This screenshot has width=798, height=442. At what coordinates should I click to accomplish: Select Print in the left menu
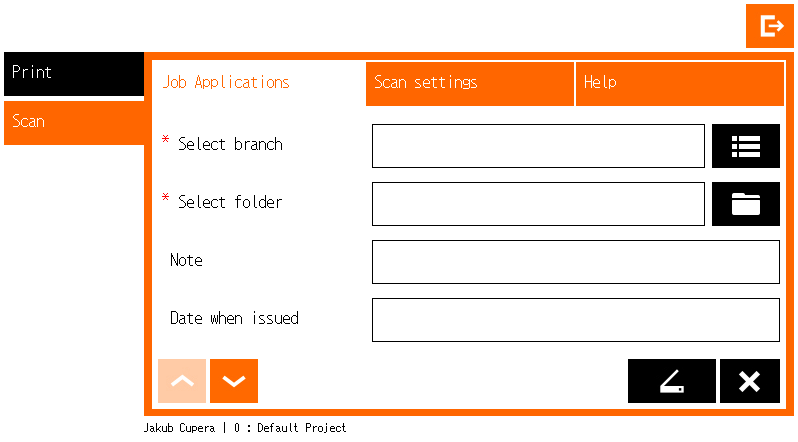click(x=74, y=73)
